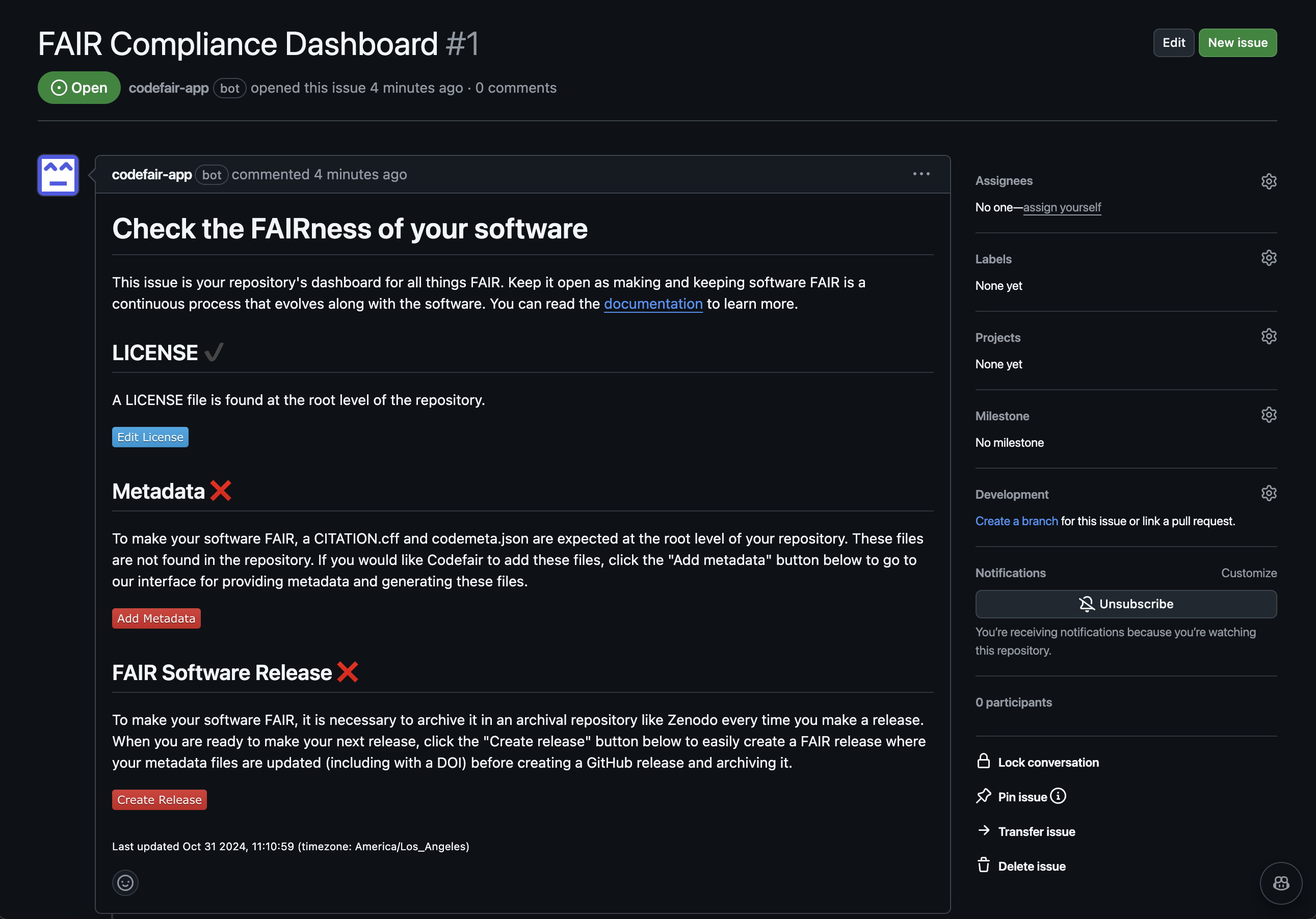Click the '0 comments' text in header
Viewport: 1316px width, 919px height.
point(516,88)
